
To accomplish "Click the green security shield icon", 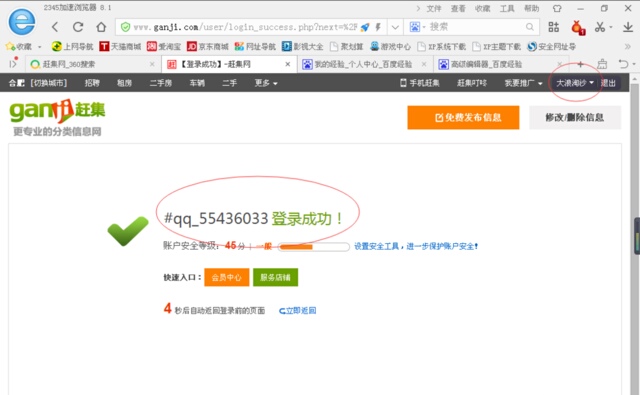I will point(125,27).
